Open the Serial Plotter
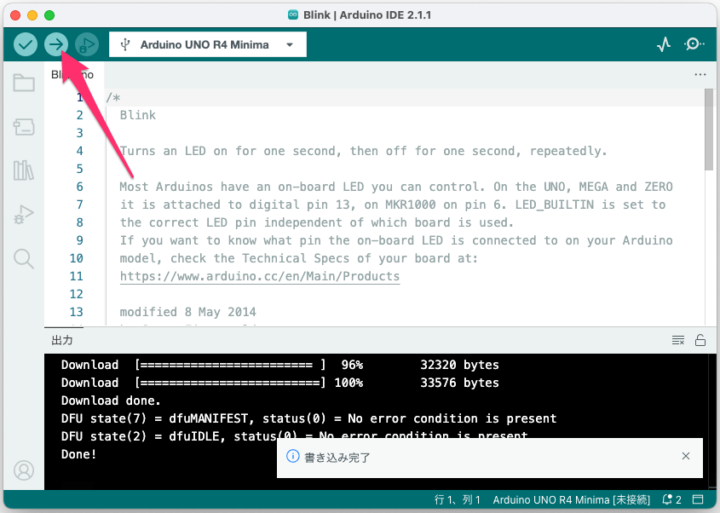Viewport: 720px width, 513px height. 664,45
